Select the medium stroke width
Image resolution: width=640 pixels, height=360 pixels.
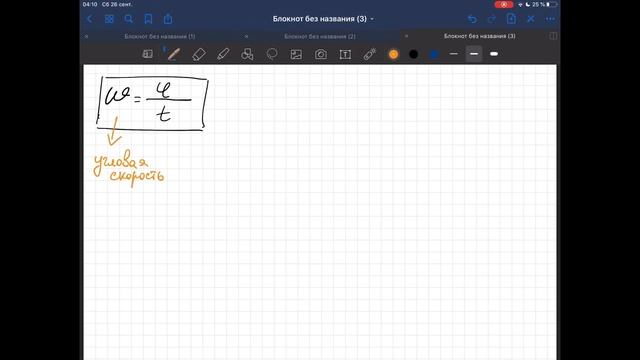pyautogui.click(x=474, y=54)
